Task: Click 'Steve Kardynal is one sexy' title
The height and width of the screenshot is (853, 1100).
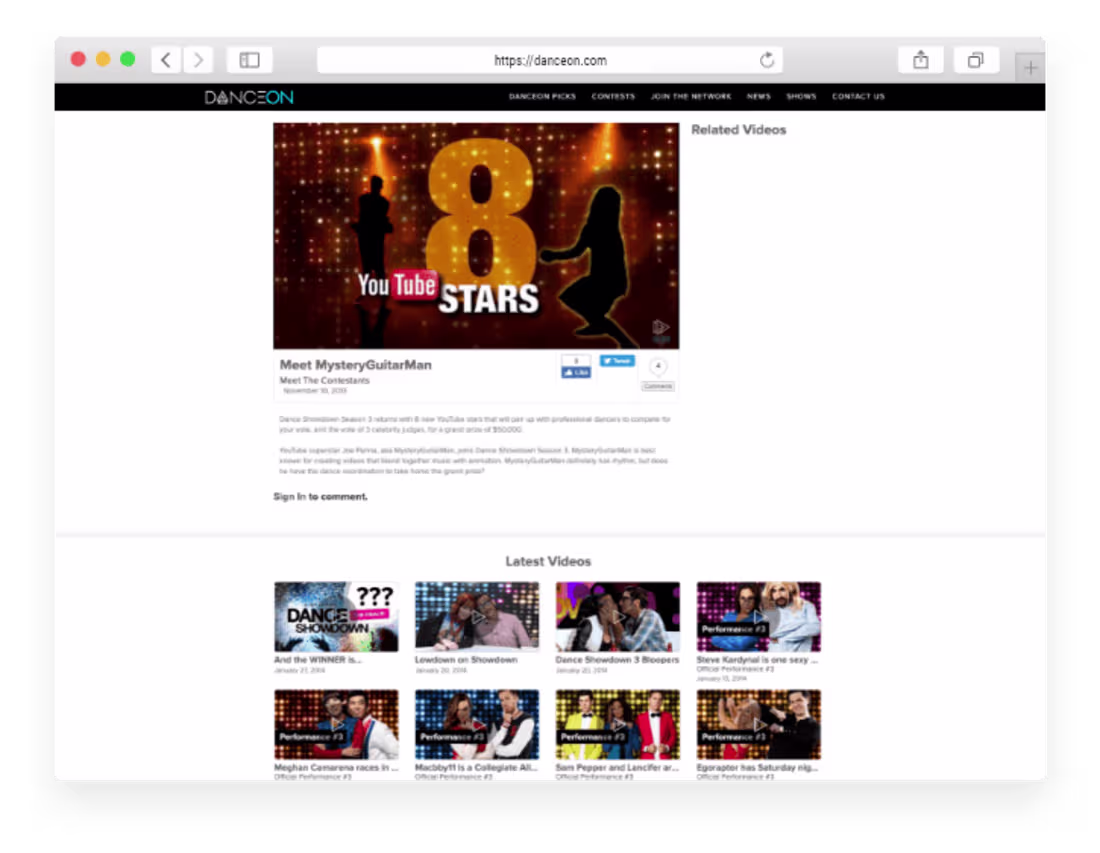Action: [x=757, y=660]
